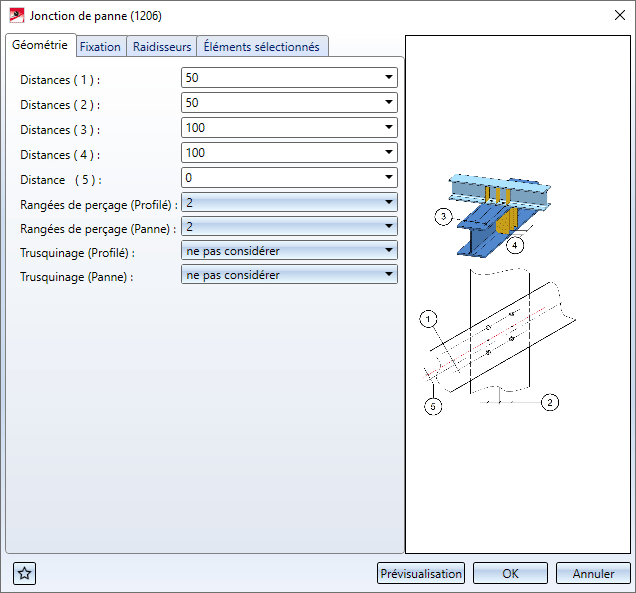Image resolution: width=636 pixels, height=593 pixels.
Task: Expand the Distance (5) dropdown arrow
Action: click(389, 177)
